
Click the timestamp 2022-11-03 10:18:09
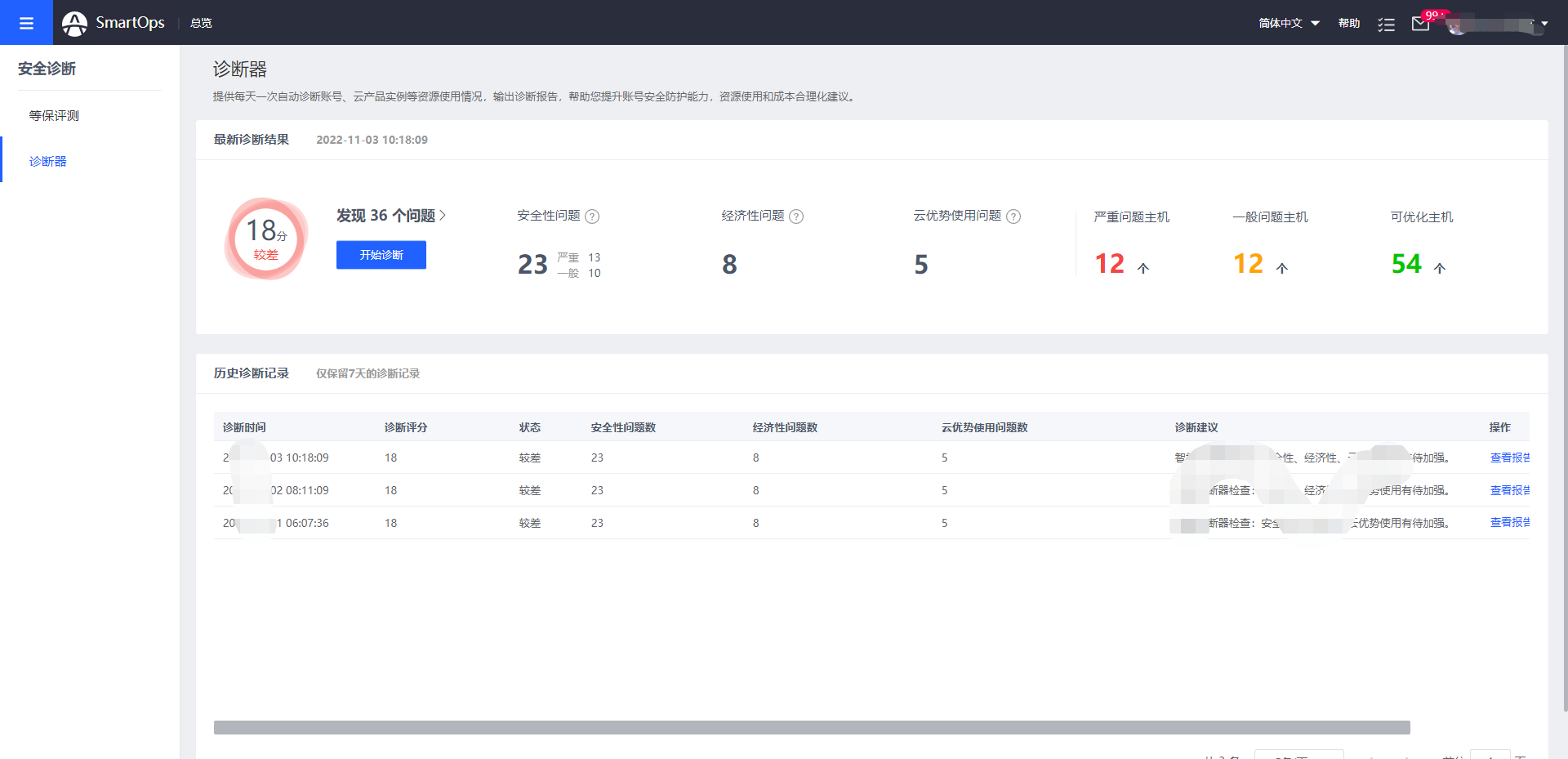[372, 140]
